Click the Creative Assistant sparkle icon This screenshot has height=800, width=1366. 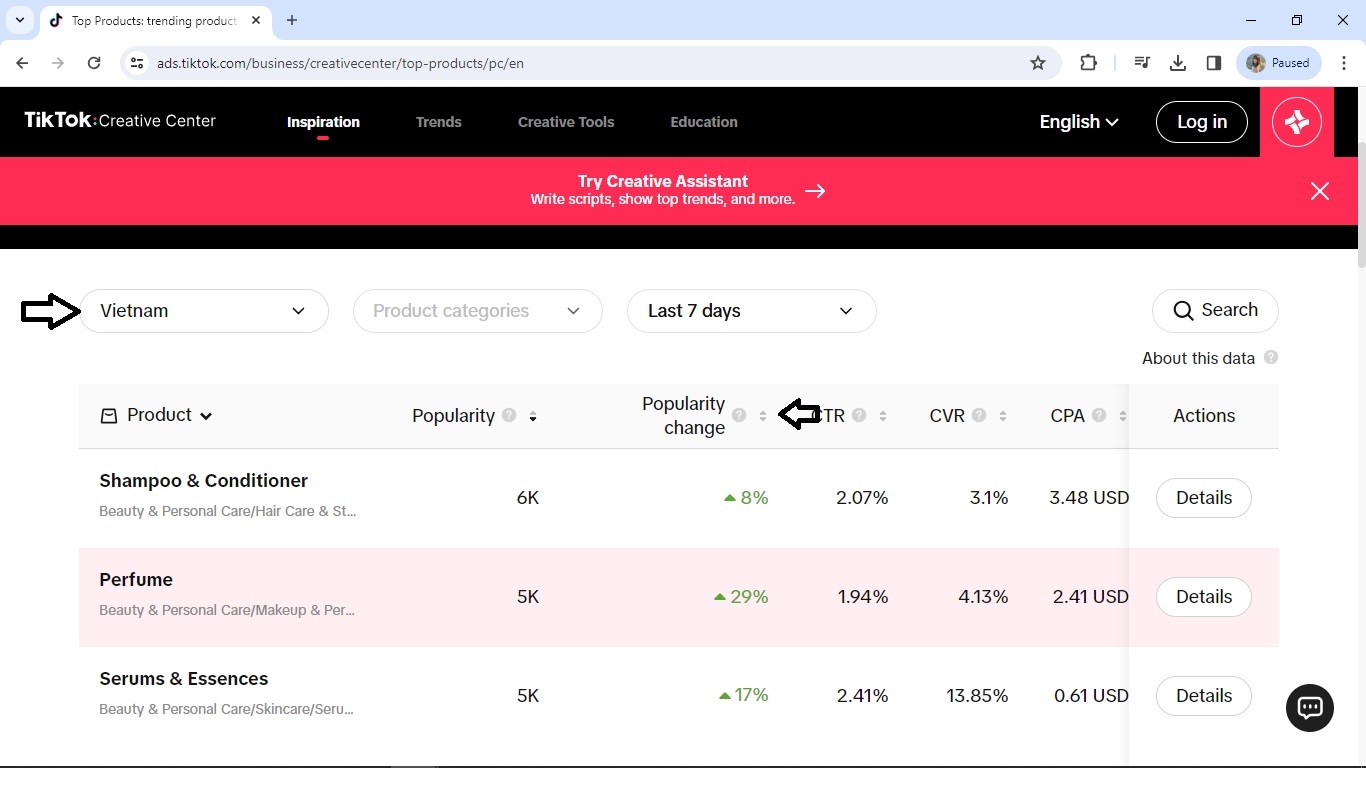tap(1297, 122)
